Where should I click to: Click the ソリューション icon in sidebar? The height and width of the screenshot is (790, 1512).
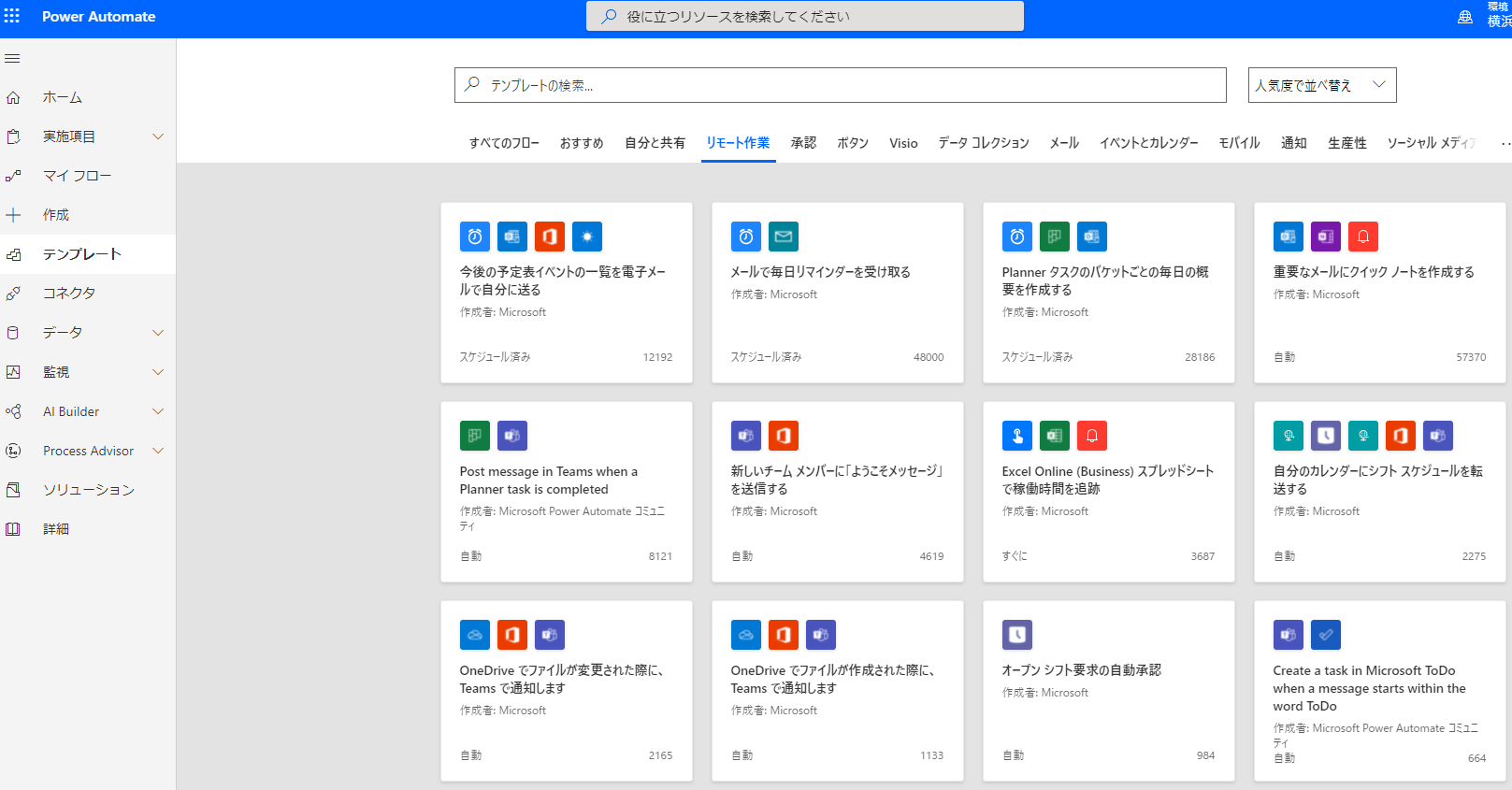(13, 490)
